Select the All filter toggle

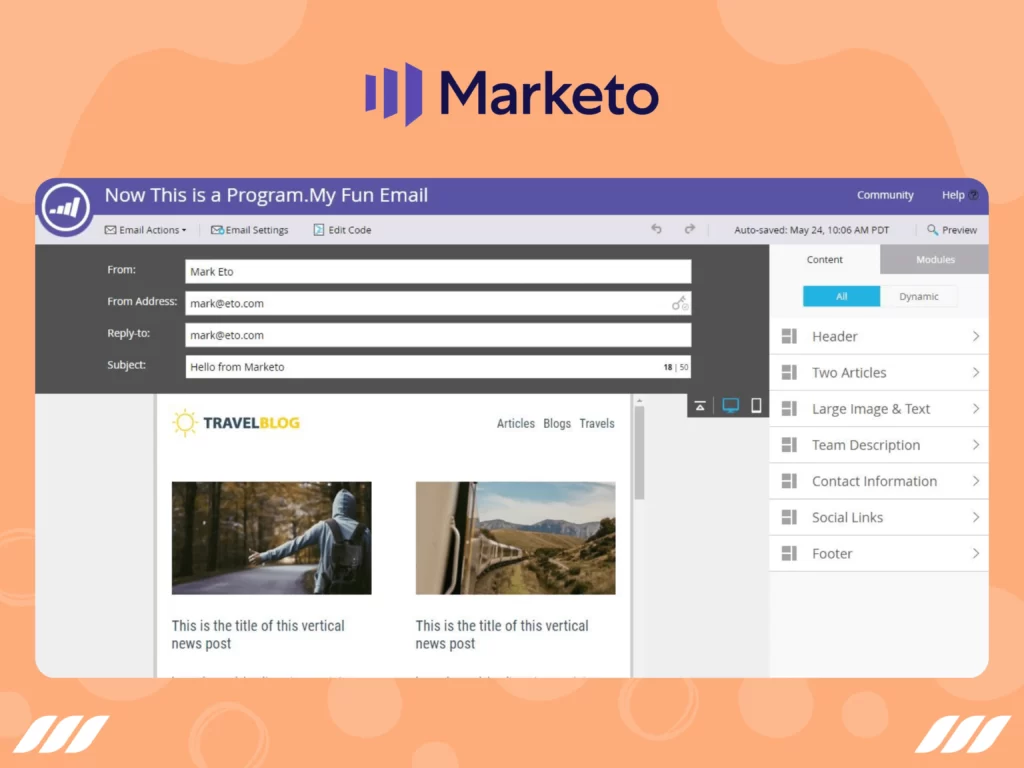click(x=841, y=296)
